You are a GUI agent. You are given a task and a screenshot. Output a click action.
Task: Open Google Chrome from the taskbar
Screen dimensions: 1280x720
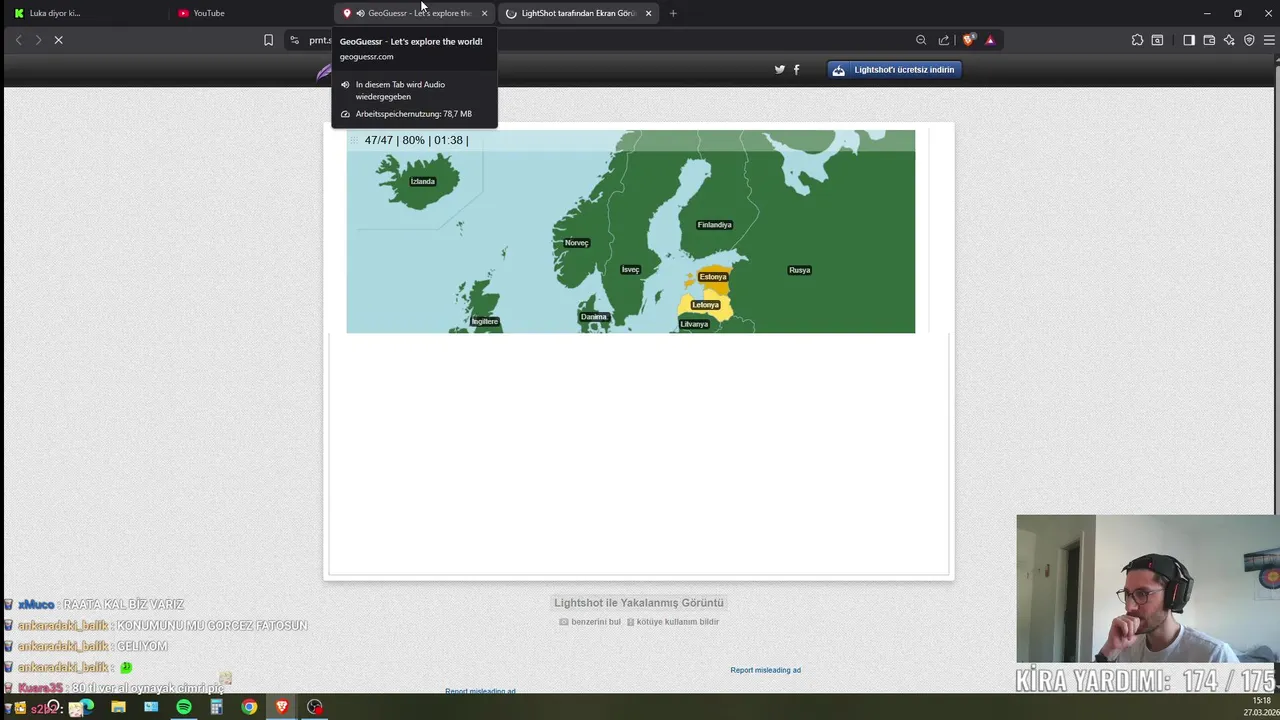pyautogui.click(x=249, y=707)
